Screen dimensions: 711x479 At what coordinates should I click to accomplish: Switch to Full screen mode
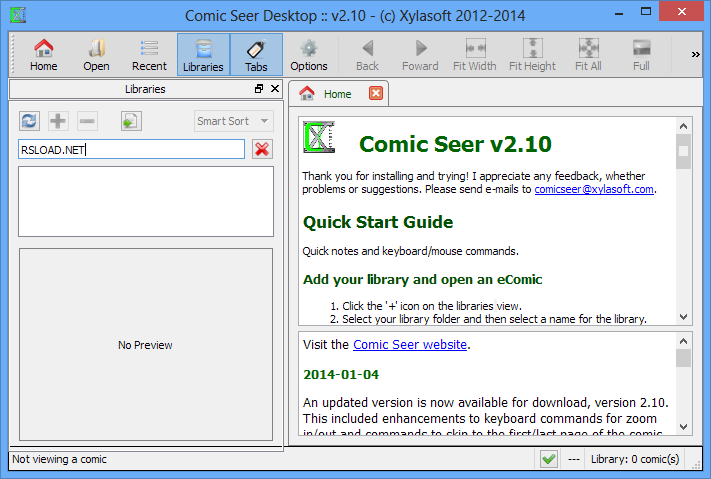click(641, 54)
